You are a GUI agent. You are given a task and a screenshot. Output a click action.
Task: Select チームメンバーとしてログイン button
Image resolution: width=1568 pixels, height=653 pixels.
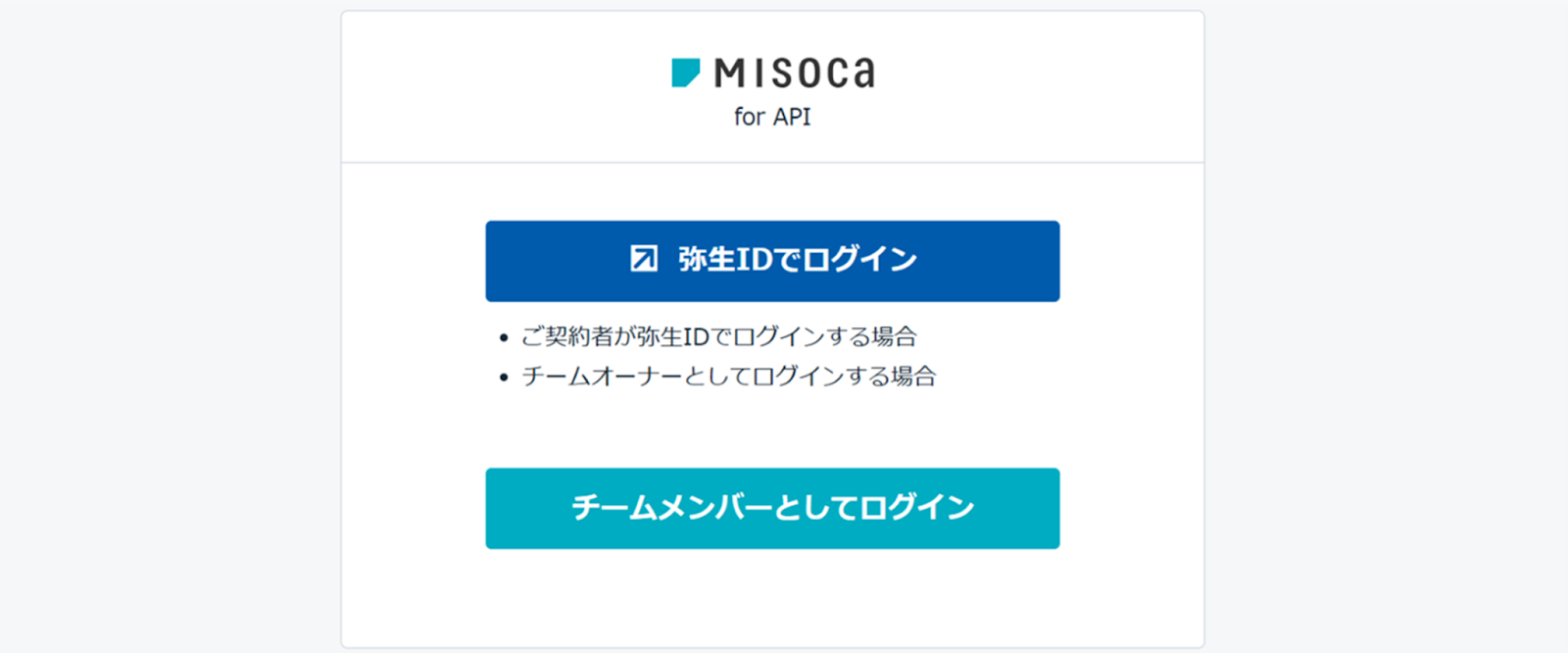point(772,508)
